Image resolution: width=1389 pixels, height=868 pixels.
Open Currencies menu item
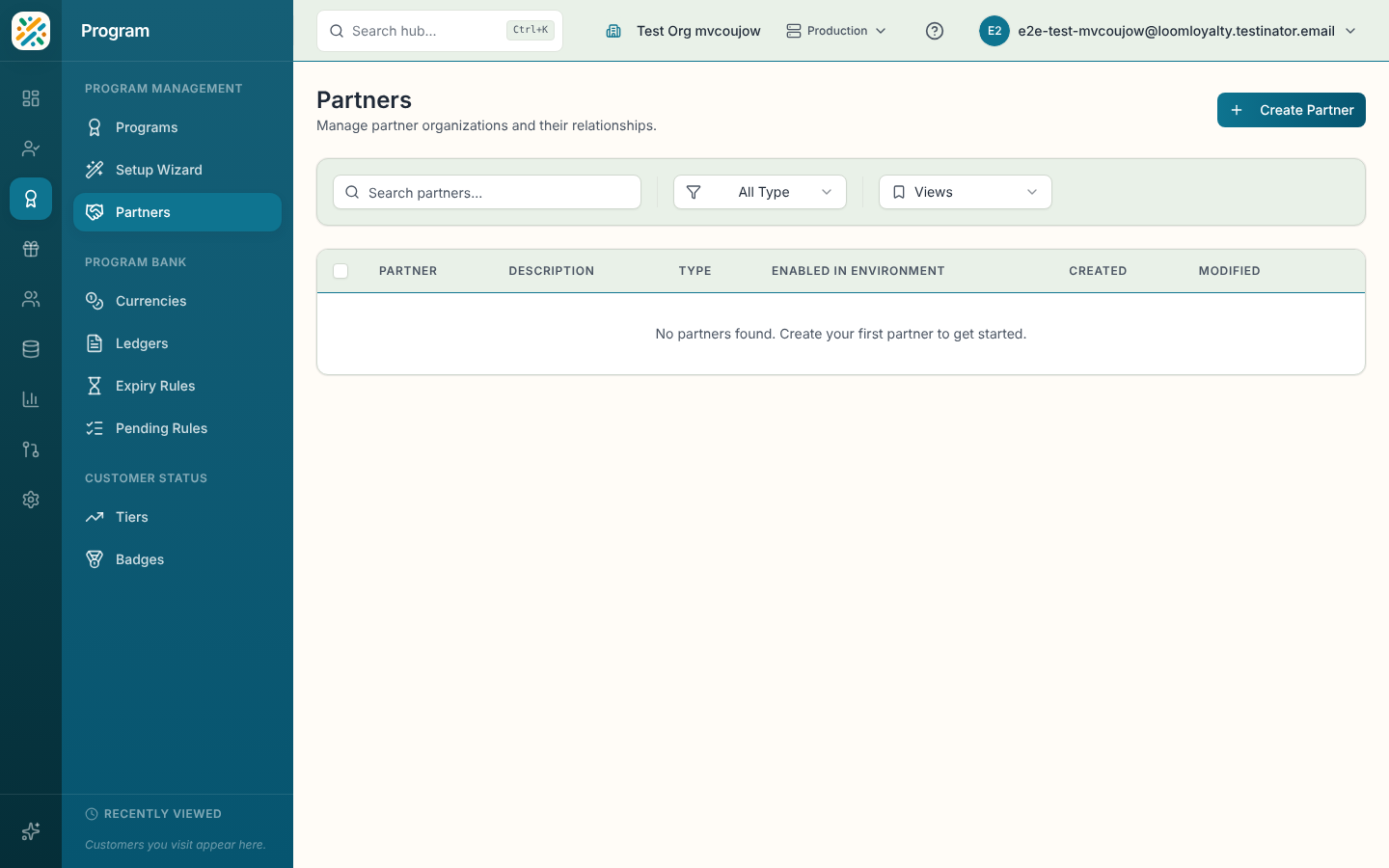(177, 301)
